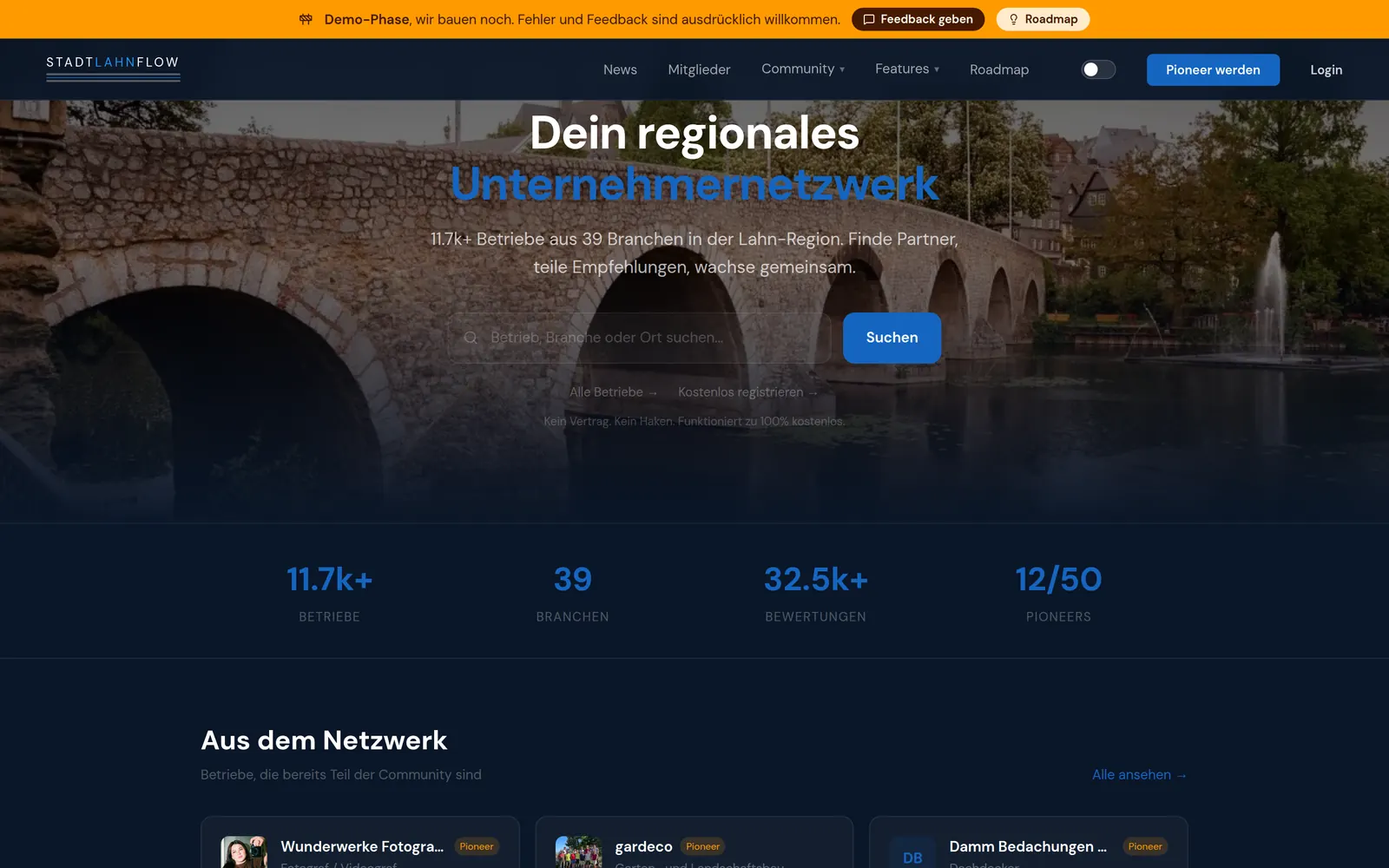Image resolution: width=1389 pixels, height=868 pixels.
Task: Click the Pioneer badge on gardeco card
Action: pos(702,846)
